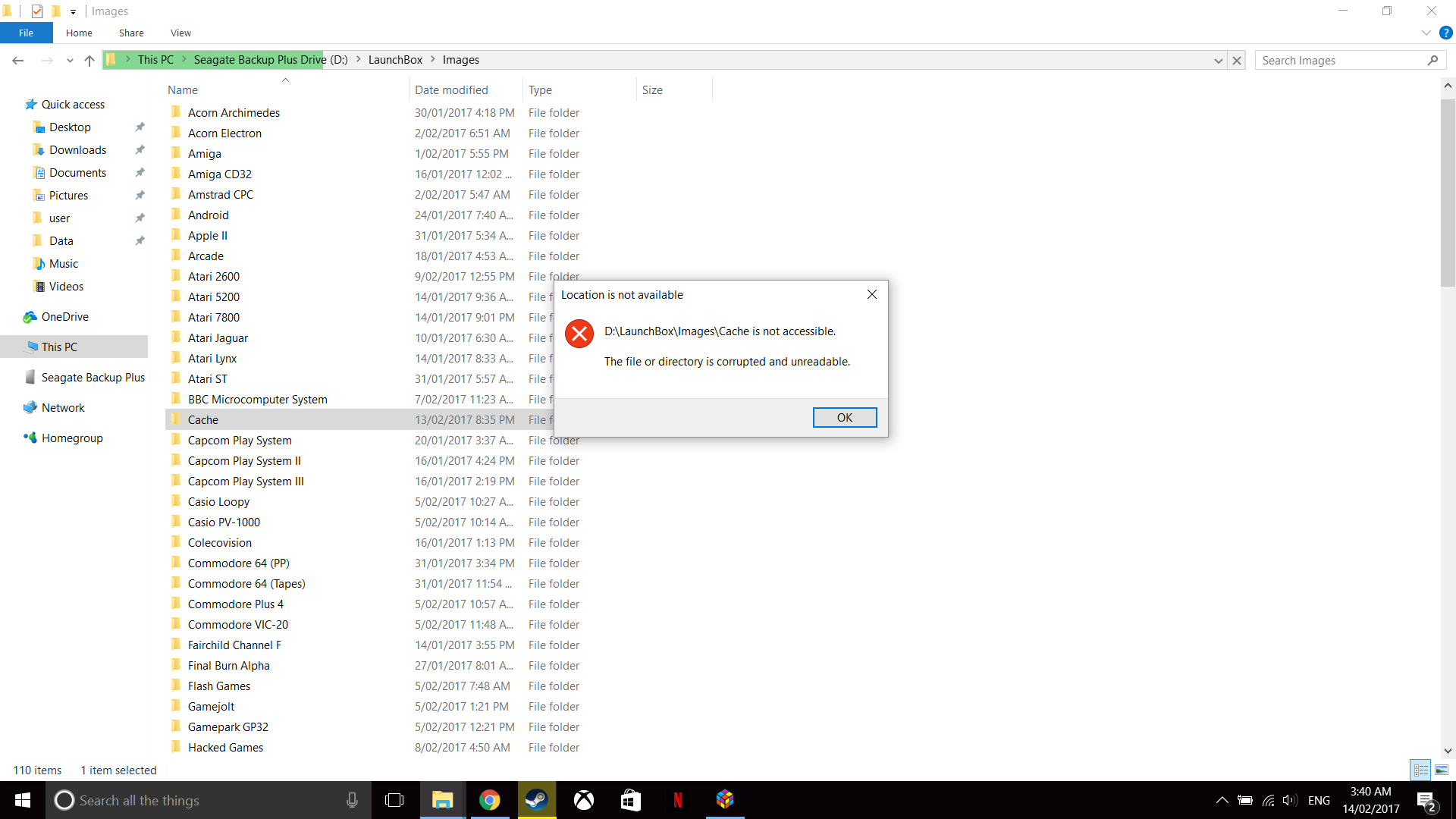Open Downloads in Quick access
The height and width of the screenshot is (819, 1456).
[77, 150]
